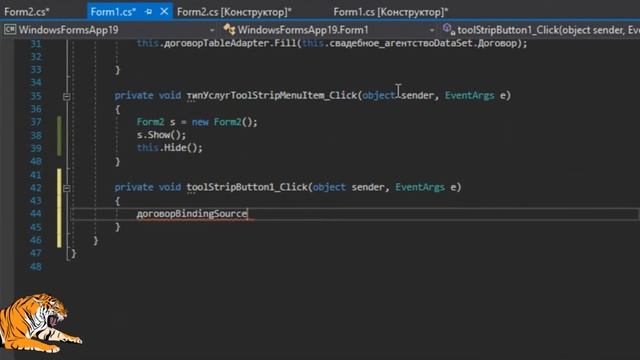The height and width of the screenshot is (360, 640).
Task: Click EventArgs on line 35
Action: point(469,96)
